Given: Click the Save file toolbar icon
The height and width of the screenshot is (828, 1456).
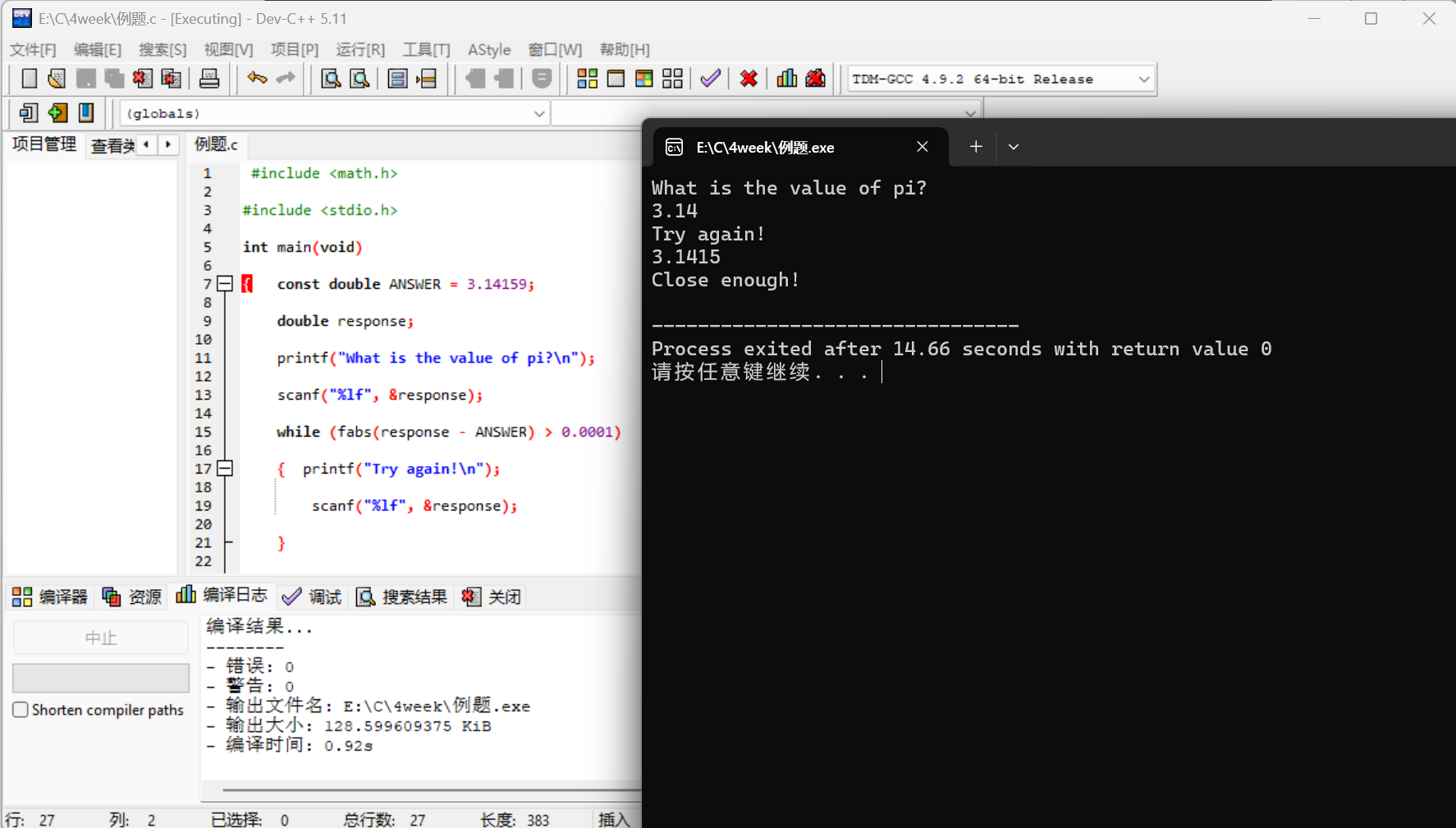Looking at the screenshot, I should point(85,79).
